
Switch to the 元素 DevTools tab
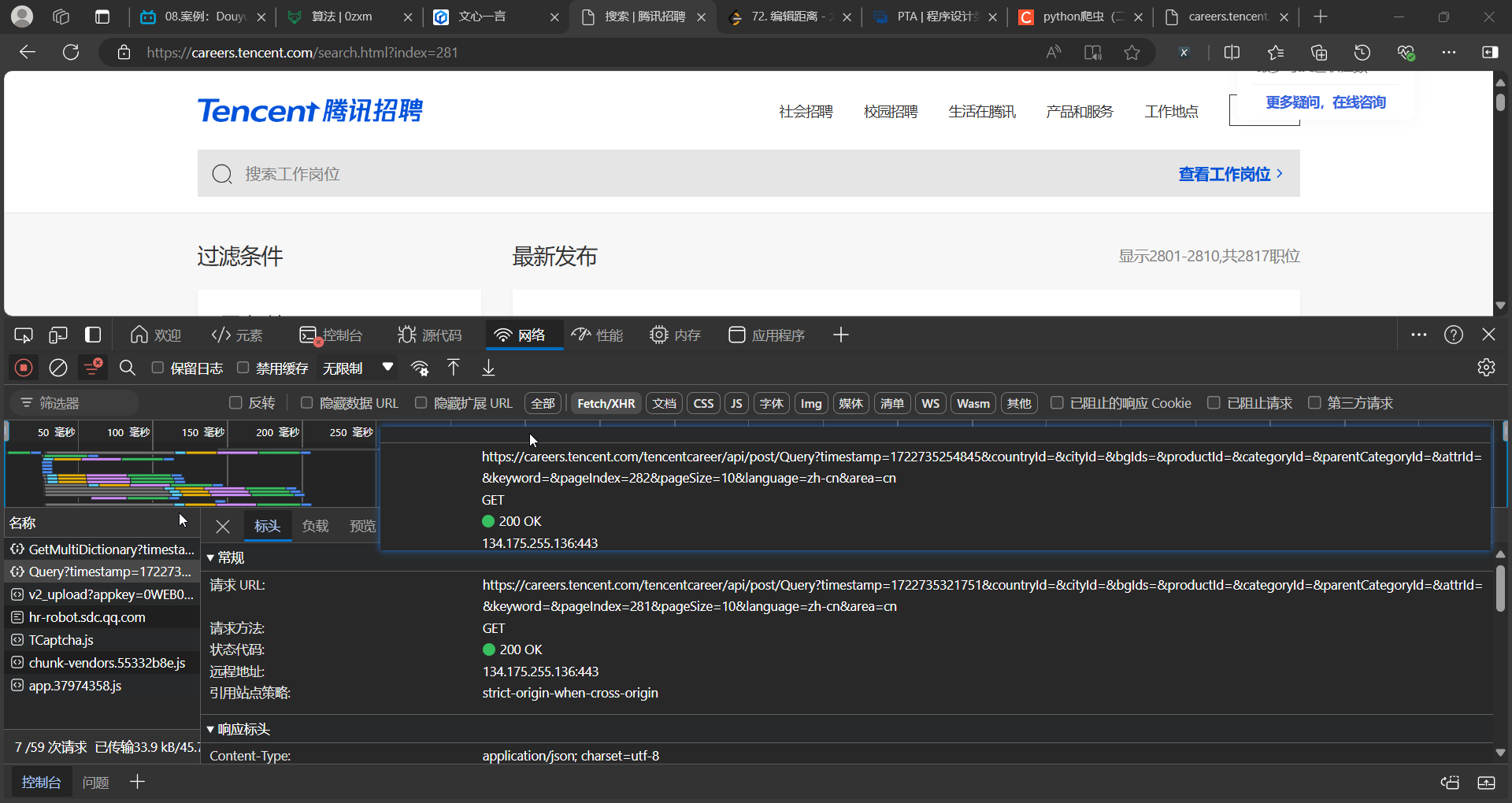coord(237,335)
